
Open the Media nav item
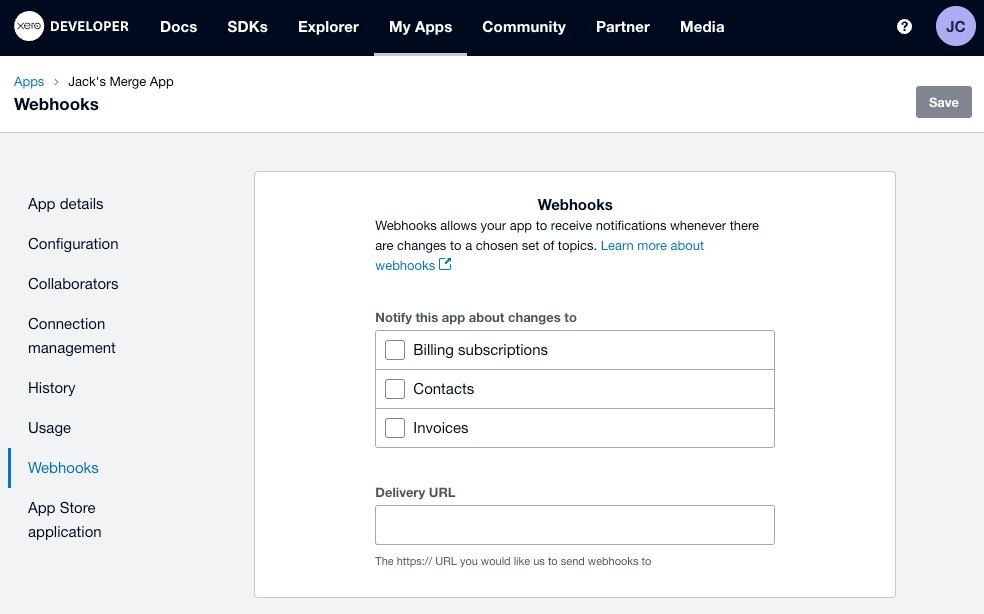click(x=702, y=27)
